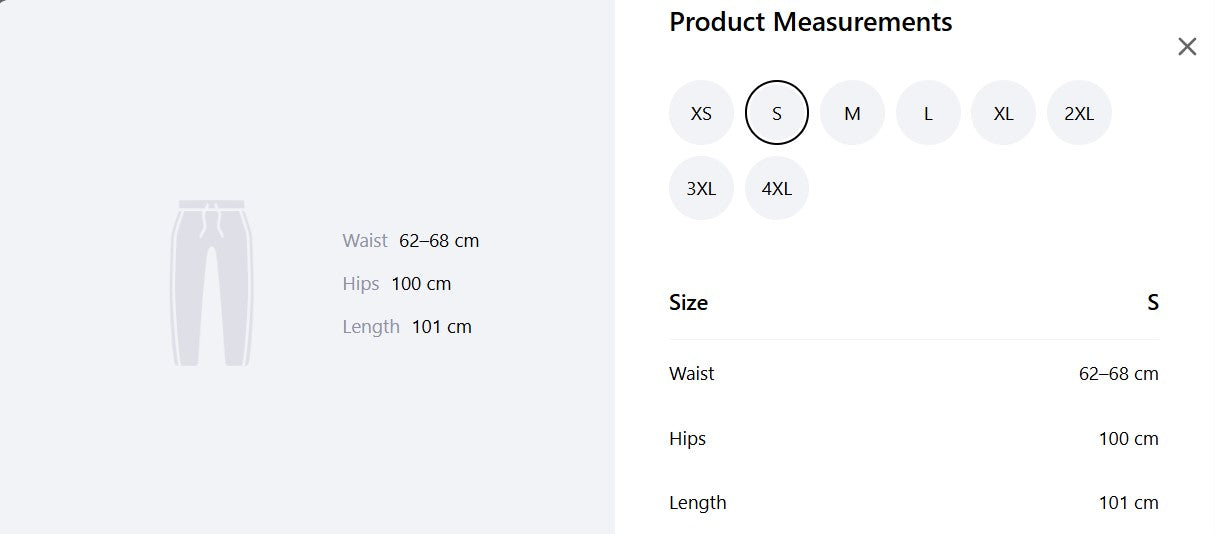Select the Length row label in the table
Screen dimensions: 1215x534
click(698, 503)
